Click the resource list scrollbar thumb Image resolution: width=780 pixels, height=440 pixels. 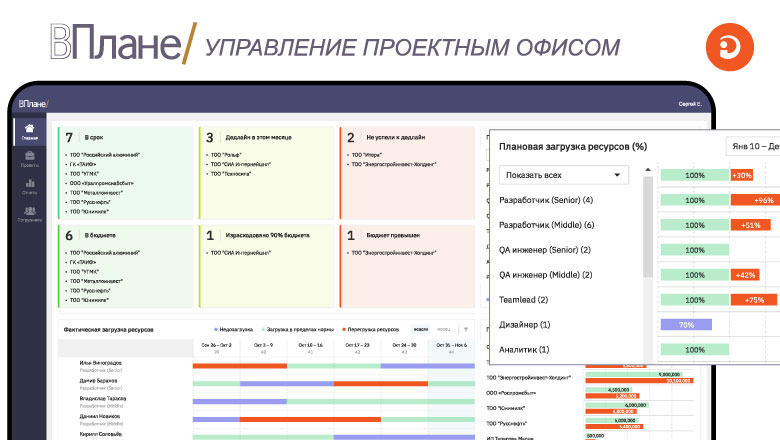[x=648, y=226]
